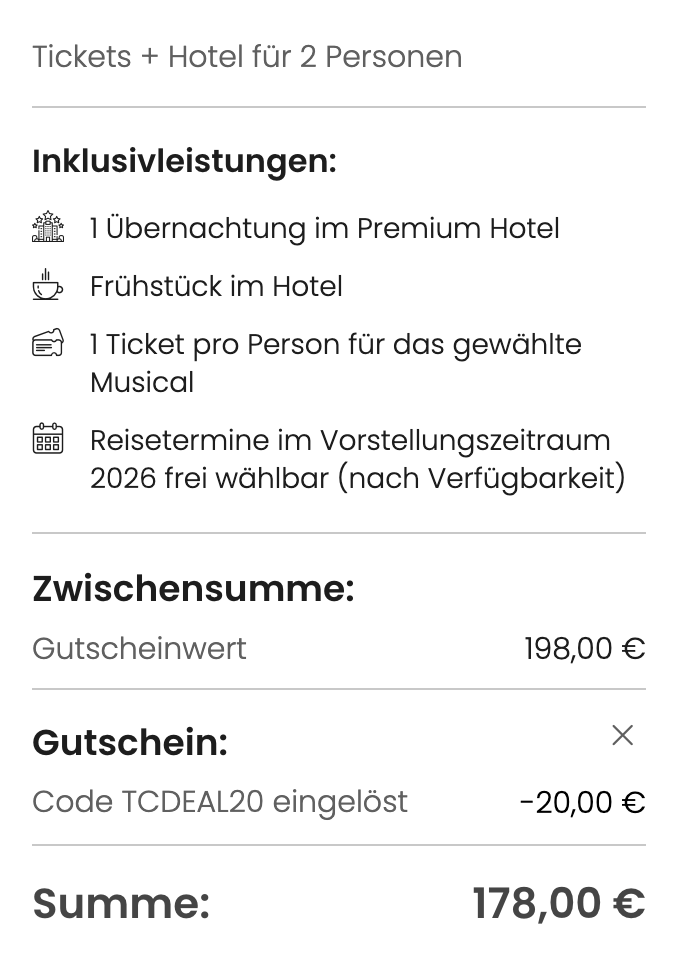This screenshot has height=958, width=676.
Task: Click the Zwischensumme heading
Action: [193, 590]
